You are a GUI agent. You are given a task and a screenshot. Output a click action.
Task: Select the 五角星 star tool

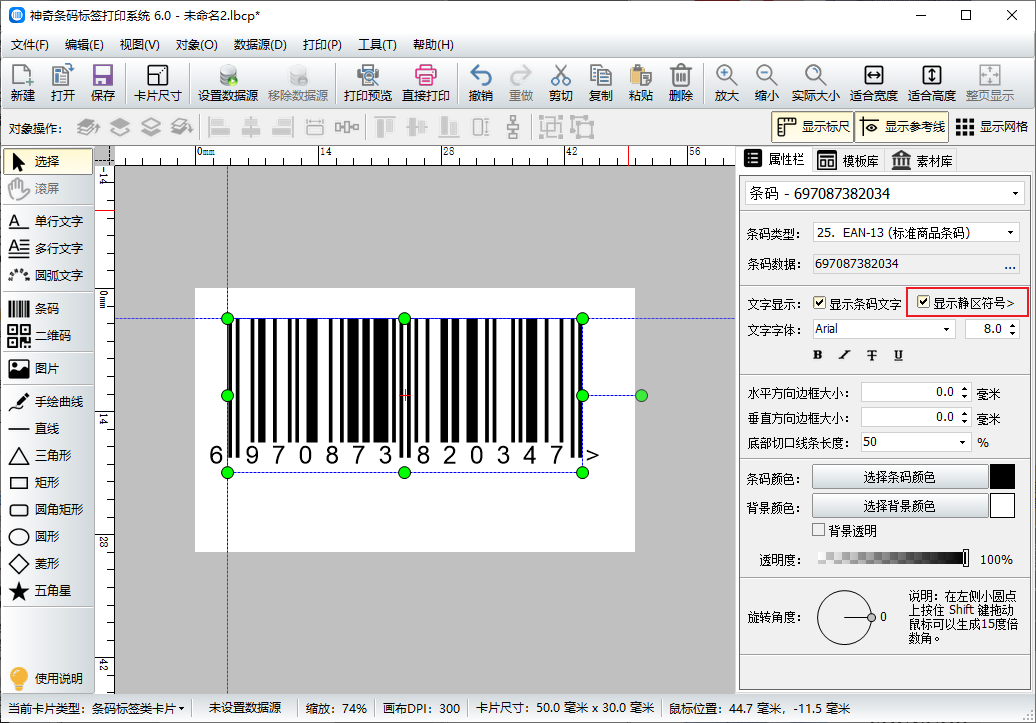pos(47,590)
